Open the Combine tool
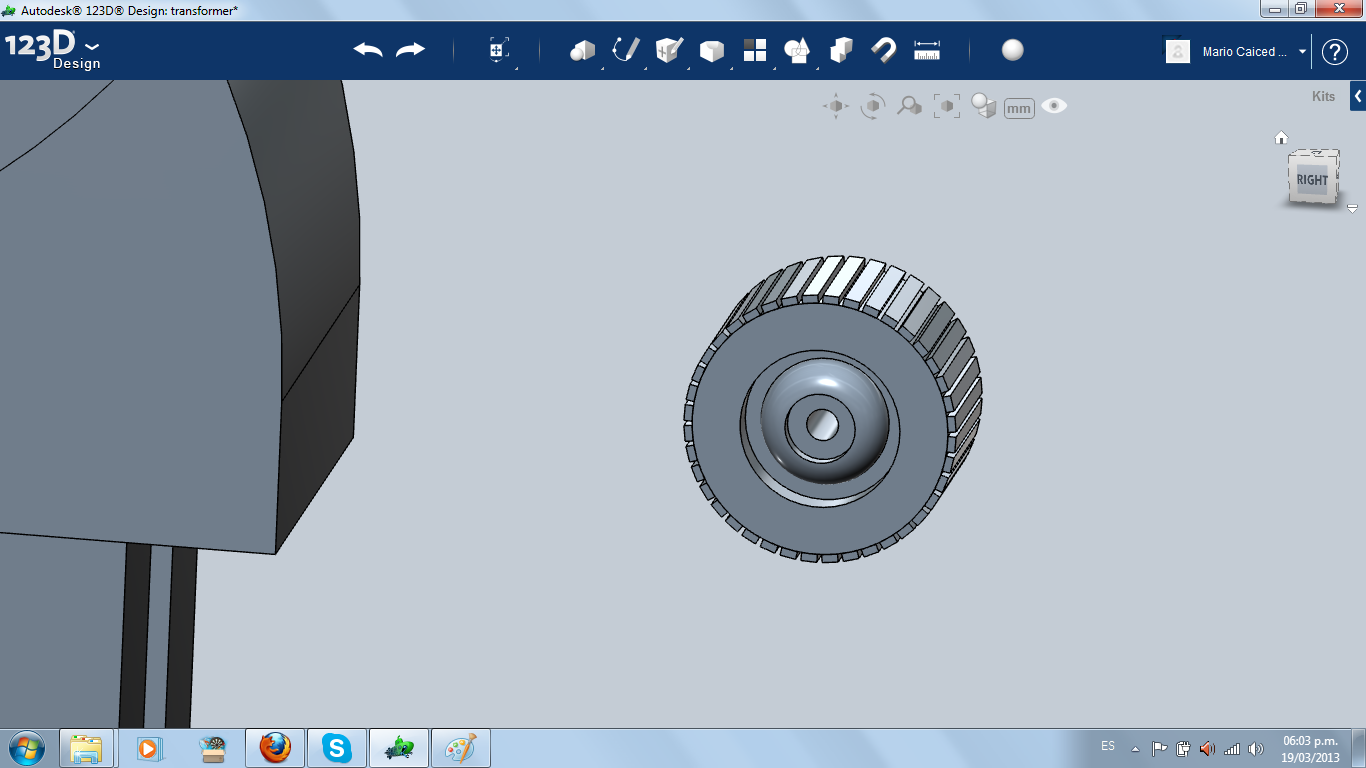Screen dimensions: 1366x768 click(x=841, y=50)
